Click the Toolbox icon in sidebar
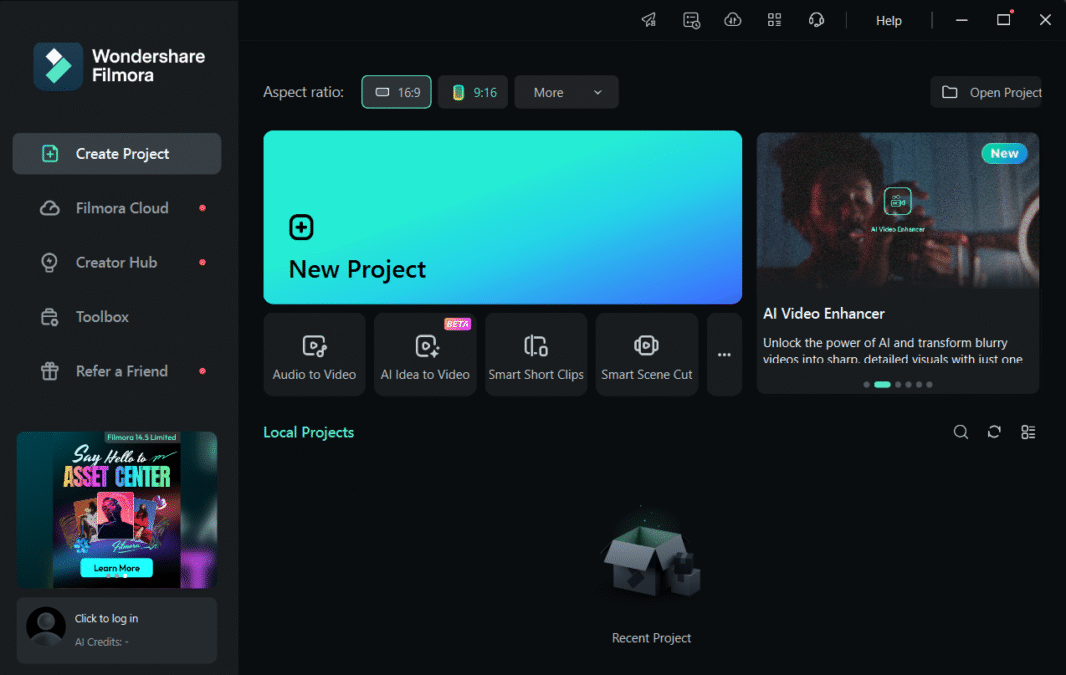 tap(50, 317)
